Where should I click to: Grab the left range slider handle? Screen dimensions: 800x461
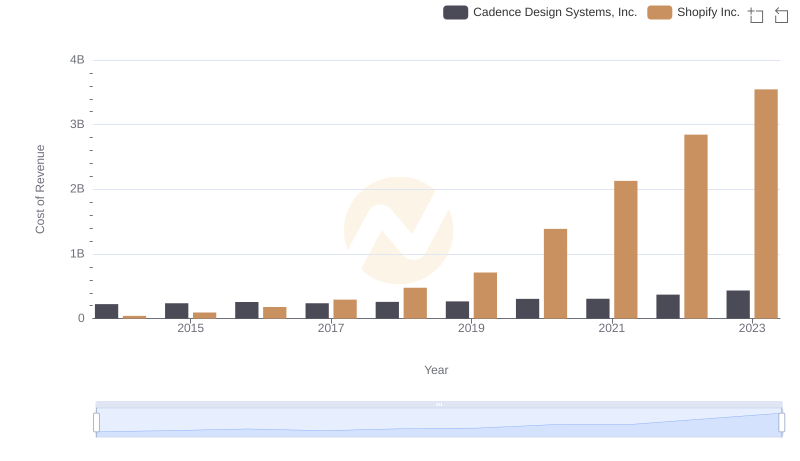point(96,422)
